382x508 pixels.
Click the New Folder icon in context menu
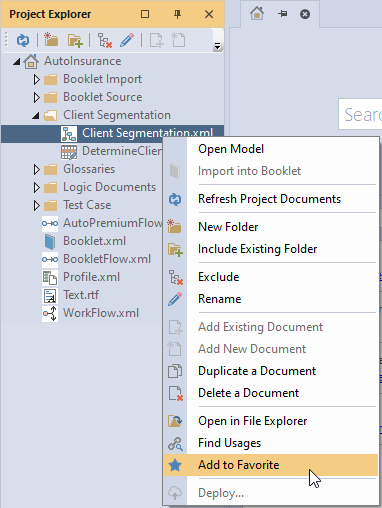pyautogui.click(x=174, y=226)
